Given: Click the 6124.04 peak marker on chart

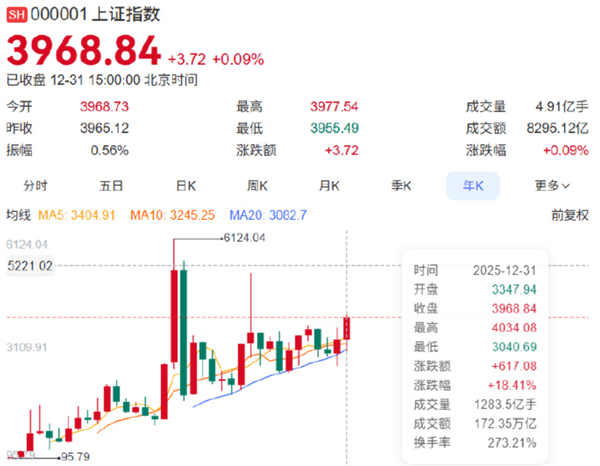Looking at the screenshot, I should tap(244, 238).
